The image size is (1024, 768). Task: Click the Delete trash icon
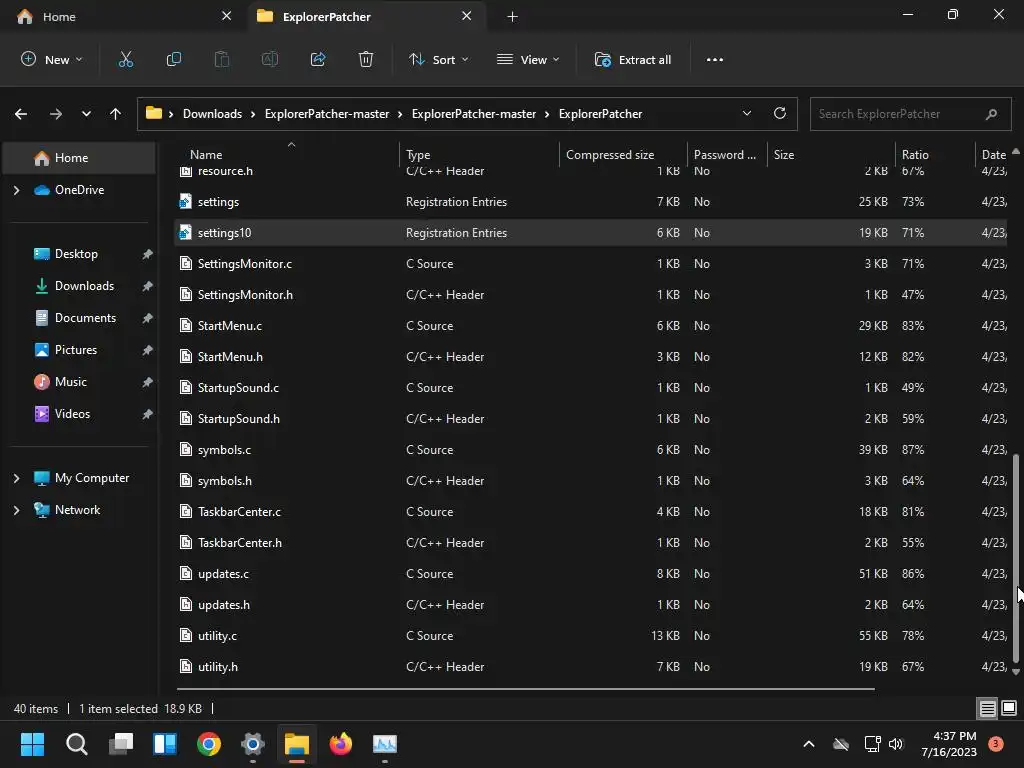(366, 59)
